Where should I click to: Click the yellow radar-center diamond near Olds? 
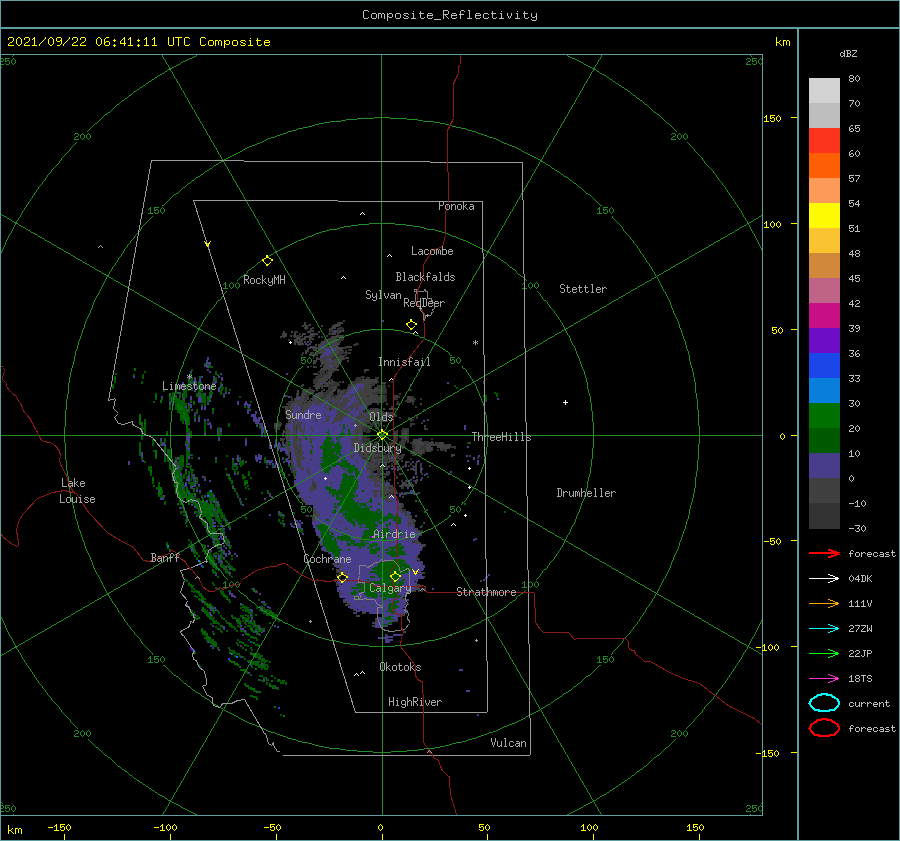[x=382, y=435]
